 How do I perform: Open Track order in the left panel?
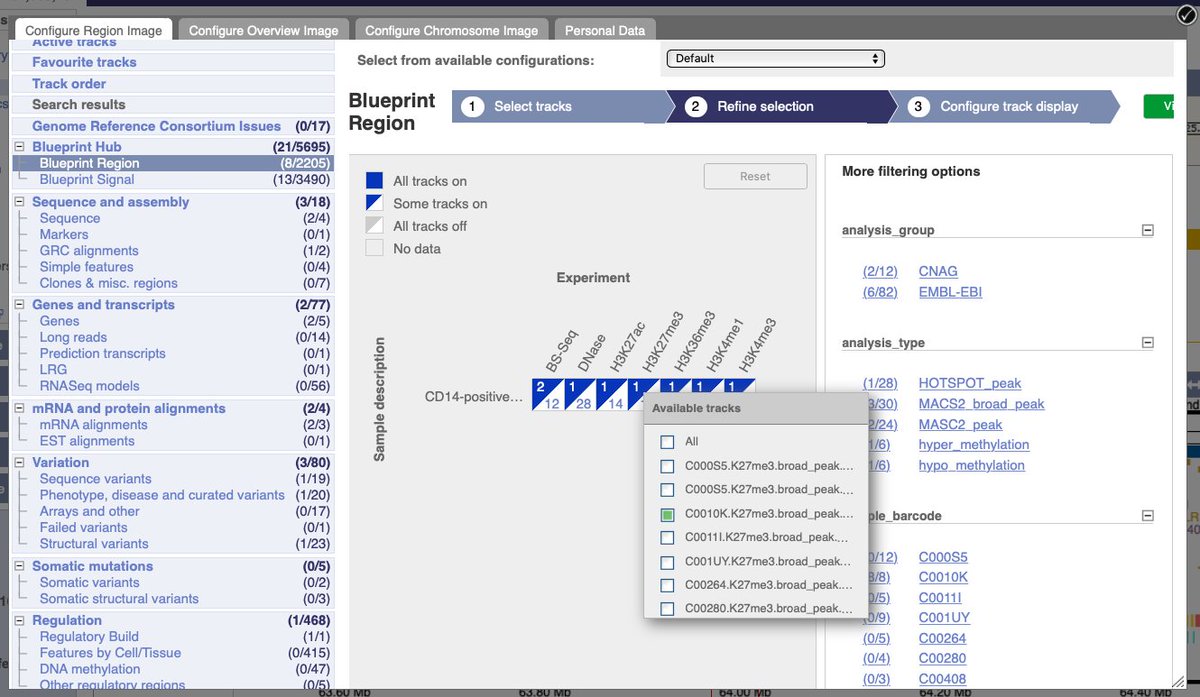[69, 84]
